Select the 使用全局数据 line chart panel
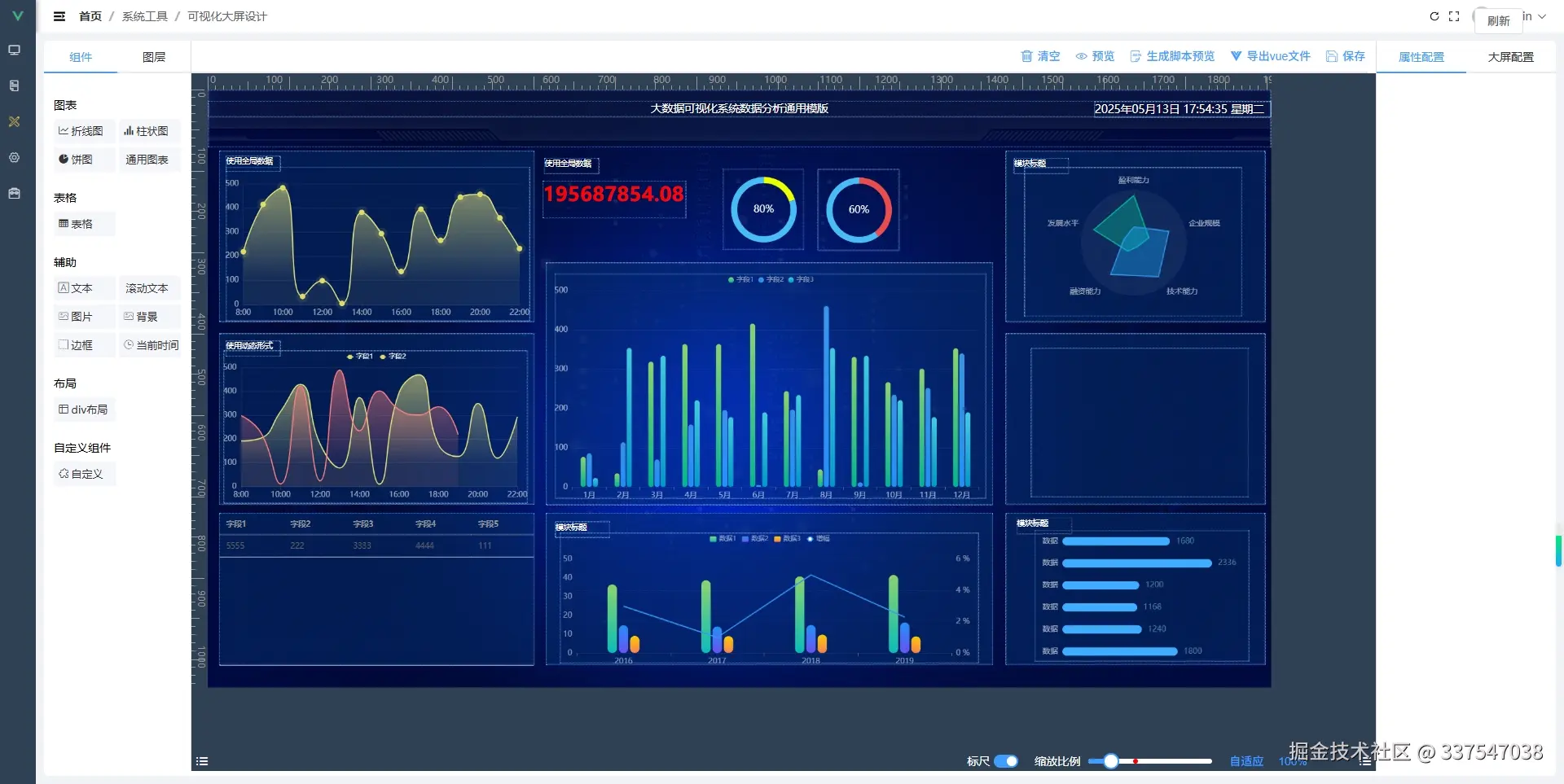The height and width of the screenshot is (784, 1564). (376, 236)
